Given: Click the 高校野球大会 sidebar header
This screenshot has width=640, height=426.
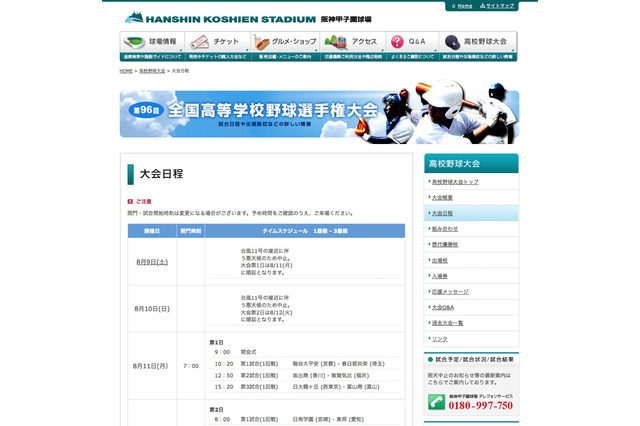Looking at the screenshot, I should [x=471, y=164].
